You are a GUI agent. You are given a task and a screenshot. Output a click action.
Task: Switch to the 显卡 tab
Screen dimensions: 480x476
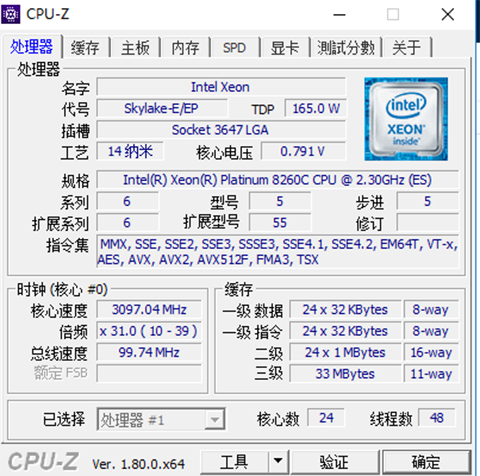[x=285, y=48]
